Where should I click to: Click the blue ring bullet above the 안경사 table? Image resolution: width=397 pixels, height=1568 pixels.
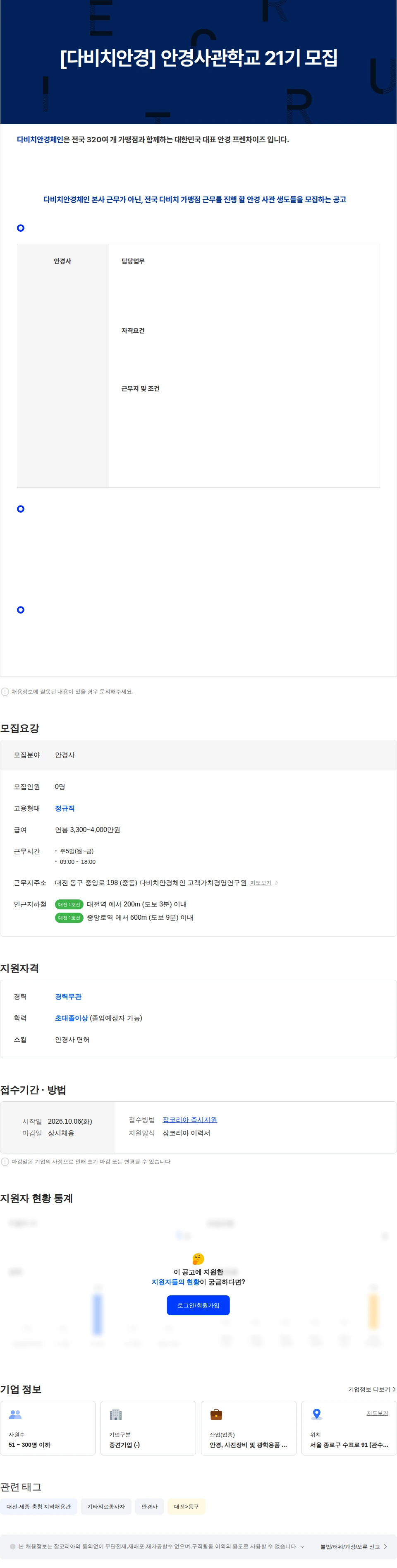(x=21, y=228)
